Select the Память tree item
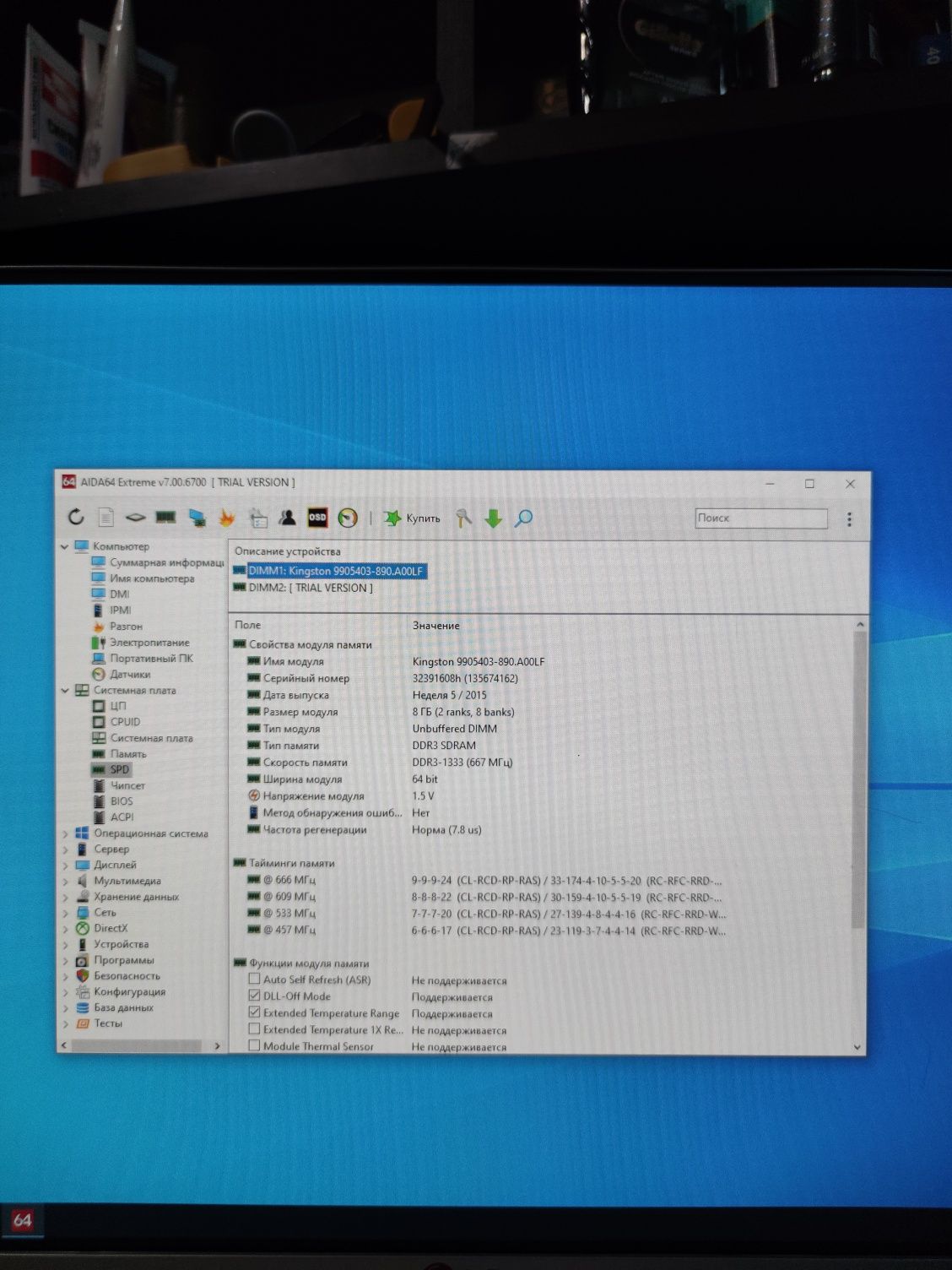 tap(128, 754)
